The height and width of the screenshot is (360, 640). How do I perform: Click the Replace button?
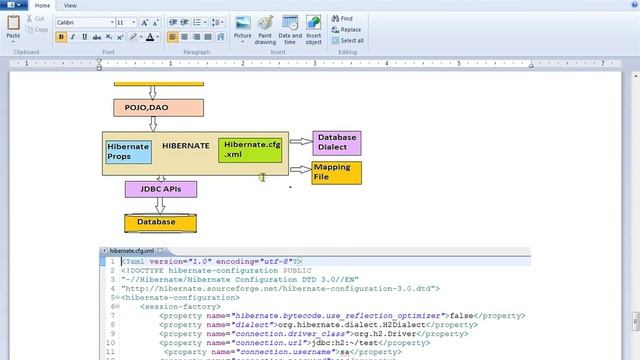click(x=346, y=29)
